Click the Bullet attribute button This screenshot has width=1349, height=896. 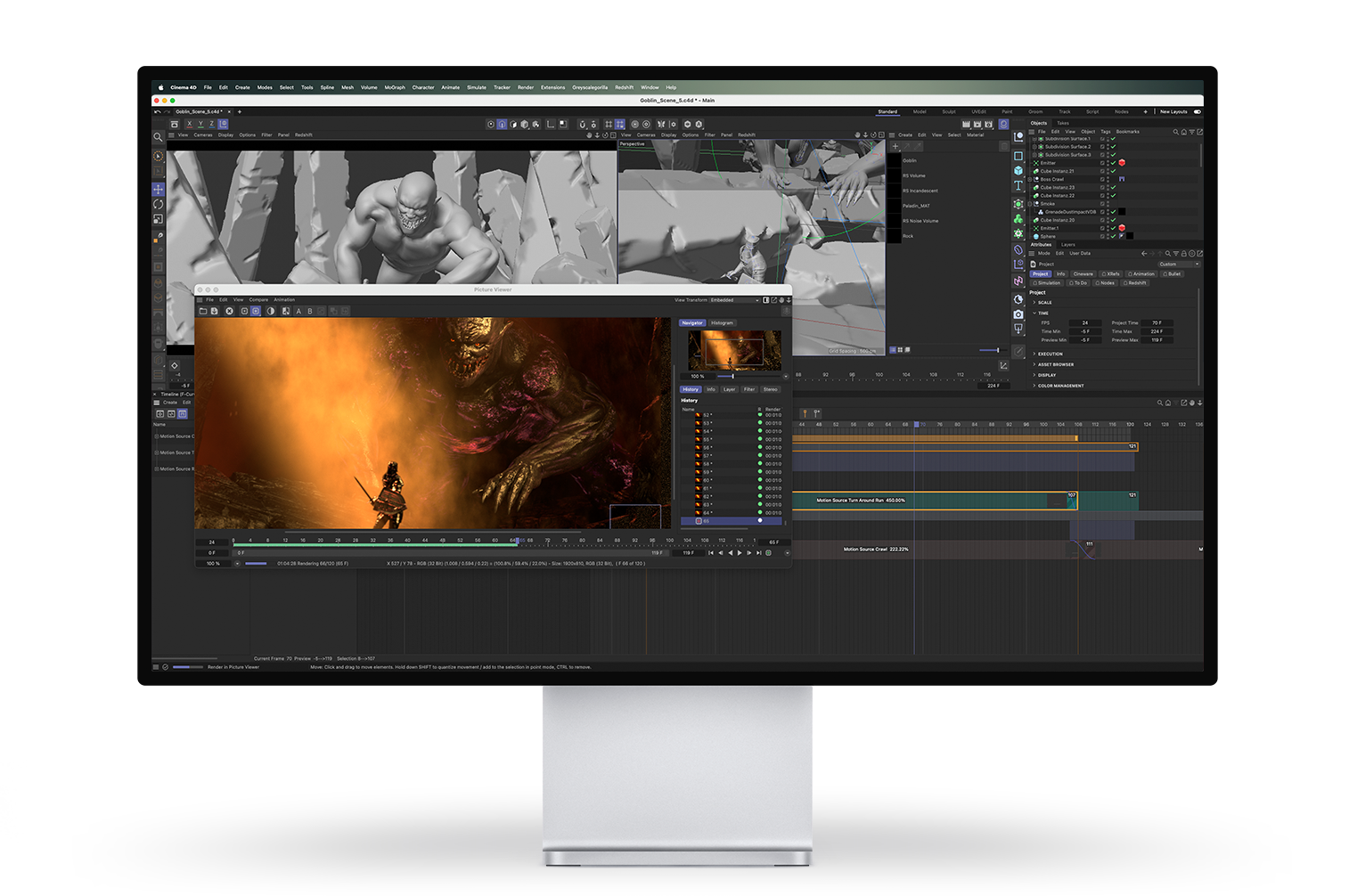pos(1173,274)
